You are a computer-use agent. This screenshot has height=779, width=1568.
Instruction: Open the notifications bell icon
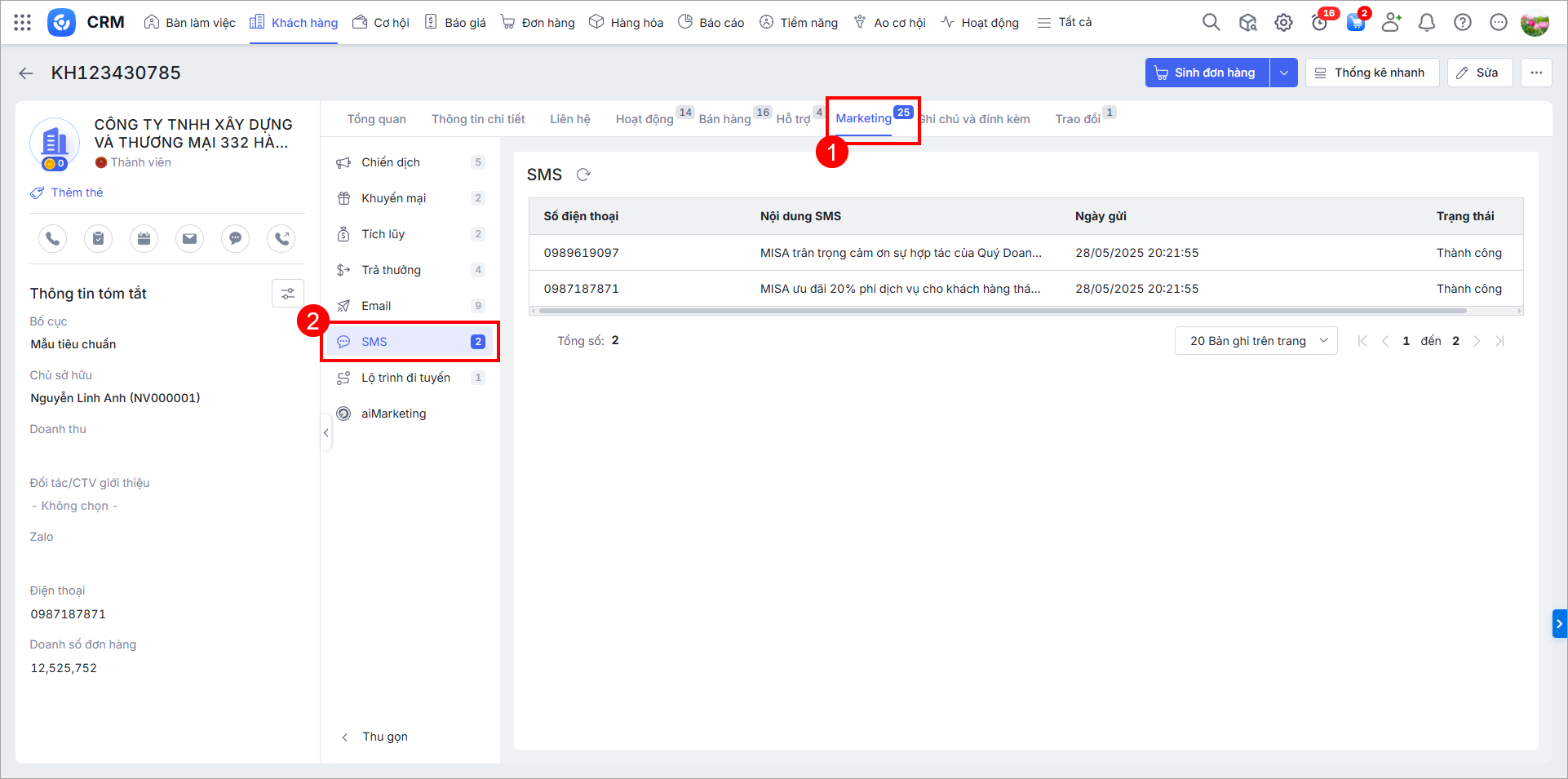(1426, 23)
